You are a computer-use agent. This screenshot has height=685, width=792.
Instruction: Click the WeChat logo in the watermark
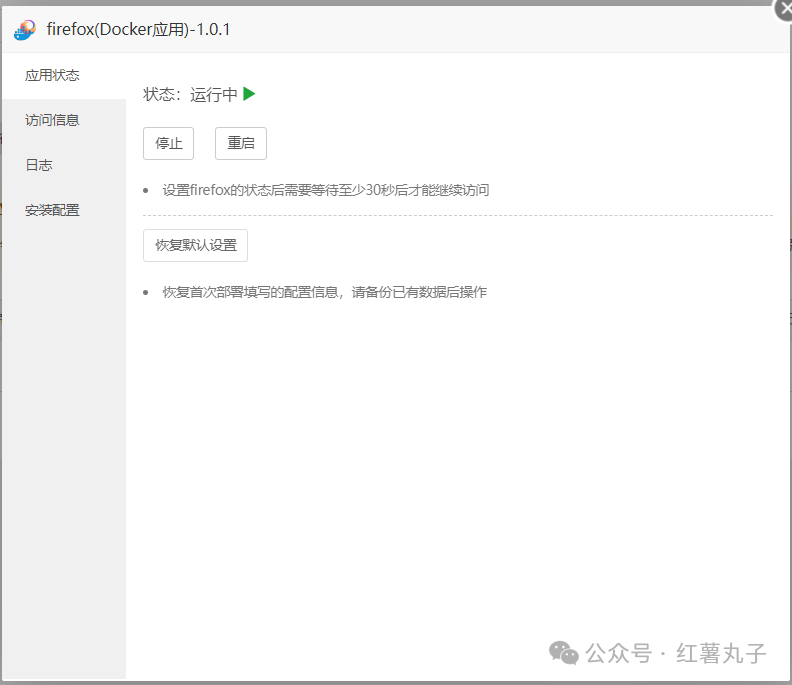point(563,653)
